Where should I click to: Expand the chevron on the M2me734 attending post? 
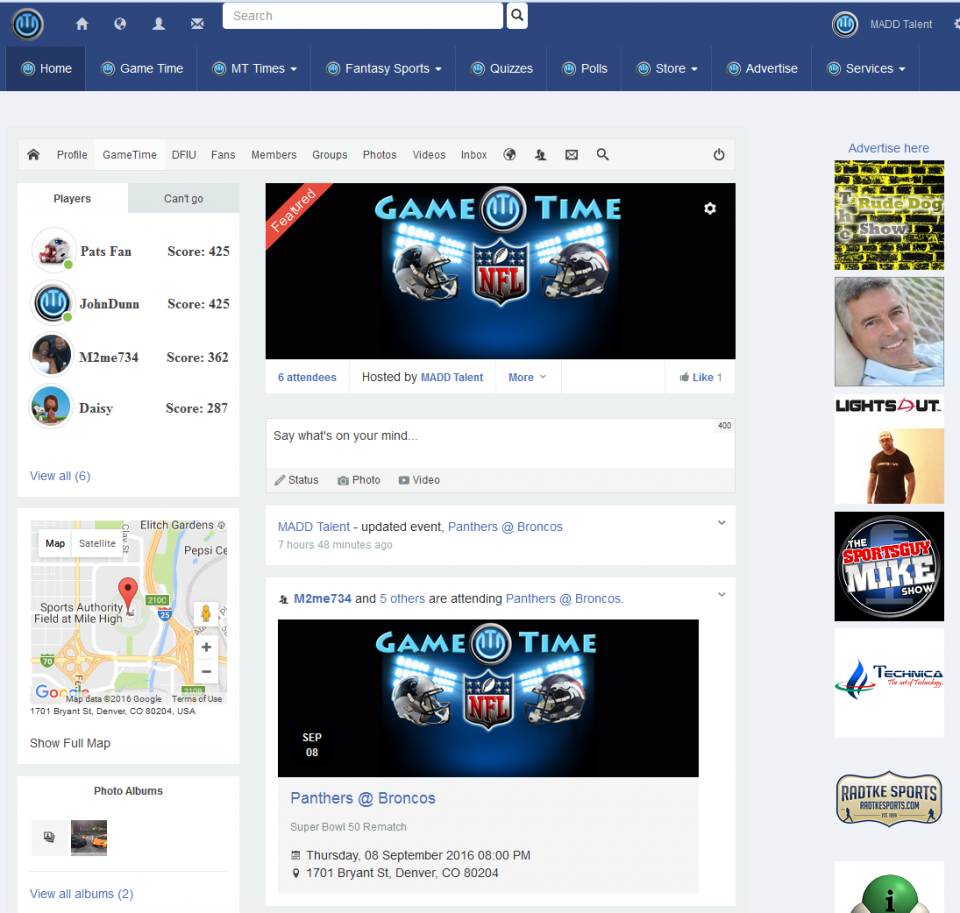(x=722, y=595)
